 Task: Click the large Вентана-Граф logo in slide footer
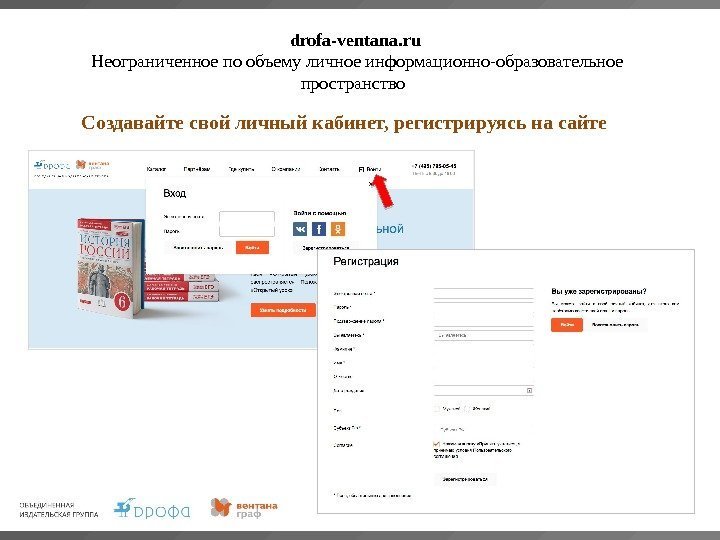[244, 508]
